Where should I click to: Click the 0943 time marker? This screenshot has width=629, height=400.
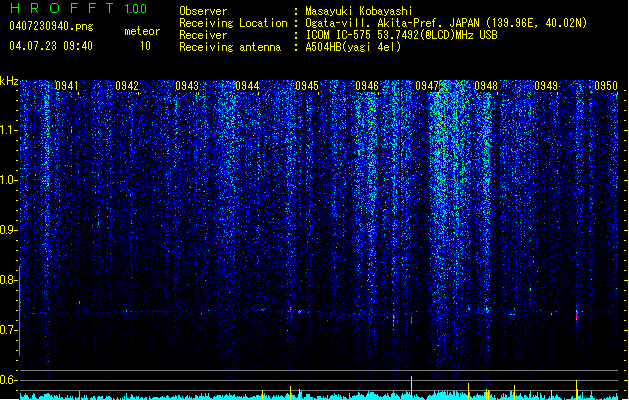pyautogui.click(x=187, y=86)
